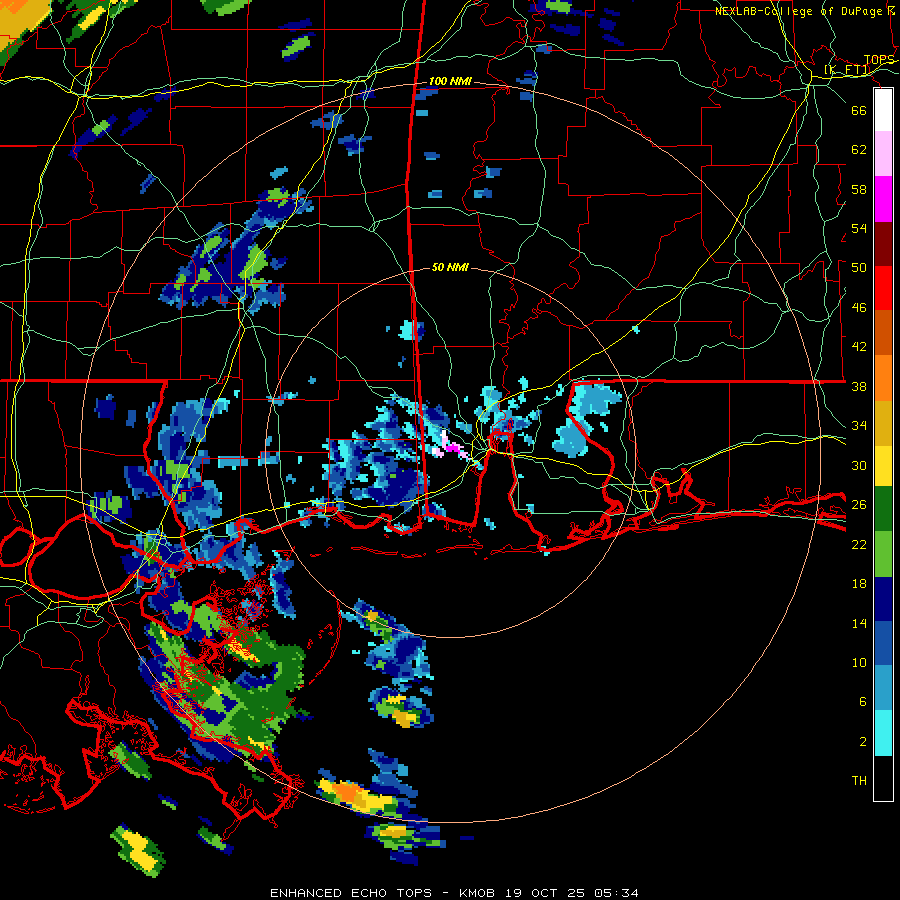Click the 100 NMI range ring label
The height and width of the screenshot is (900, 900).
pos(450,82)
